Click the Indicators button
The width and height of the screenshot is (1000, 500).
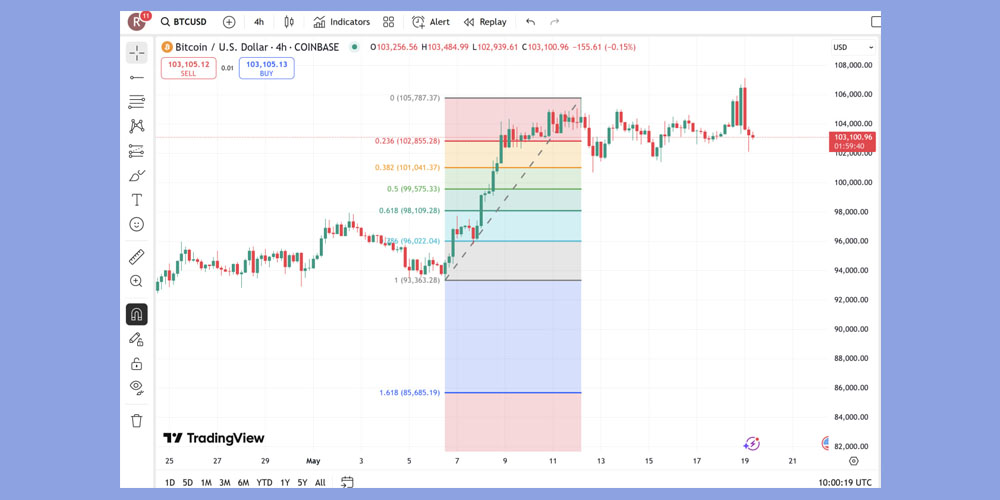(341, 22)
